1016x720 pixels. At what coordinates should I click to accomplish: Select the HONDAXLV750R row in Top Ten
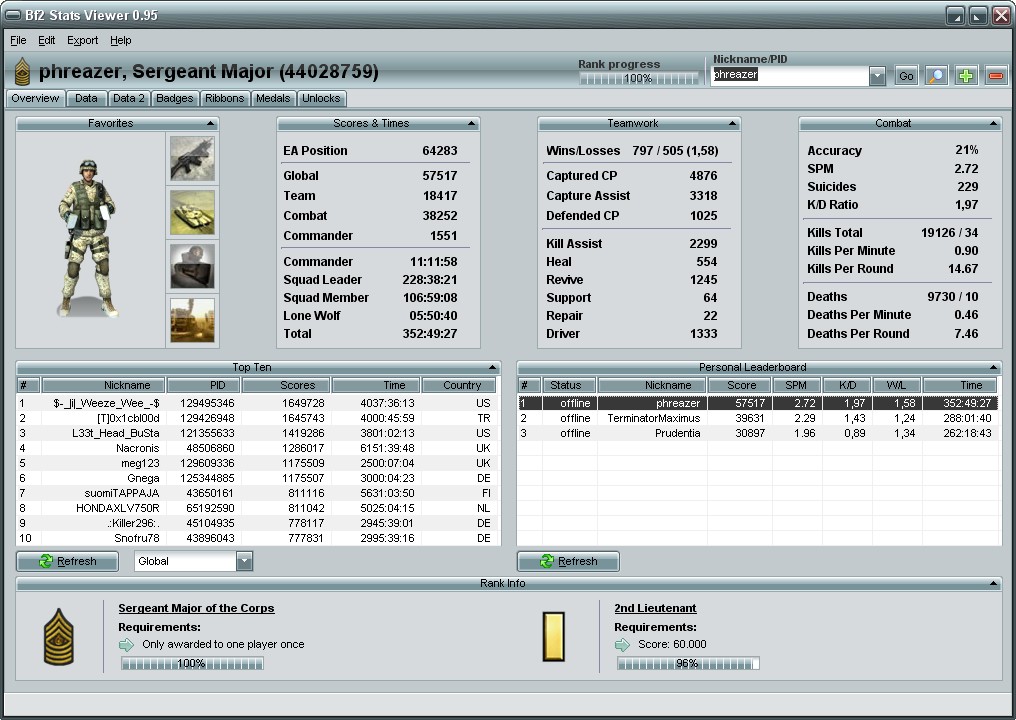pyautogui.click(x=258, y=508)
